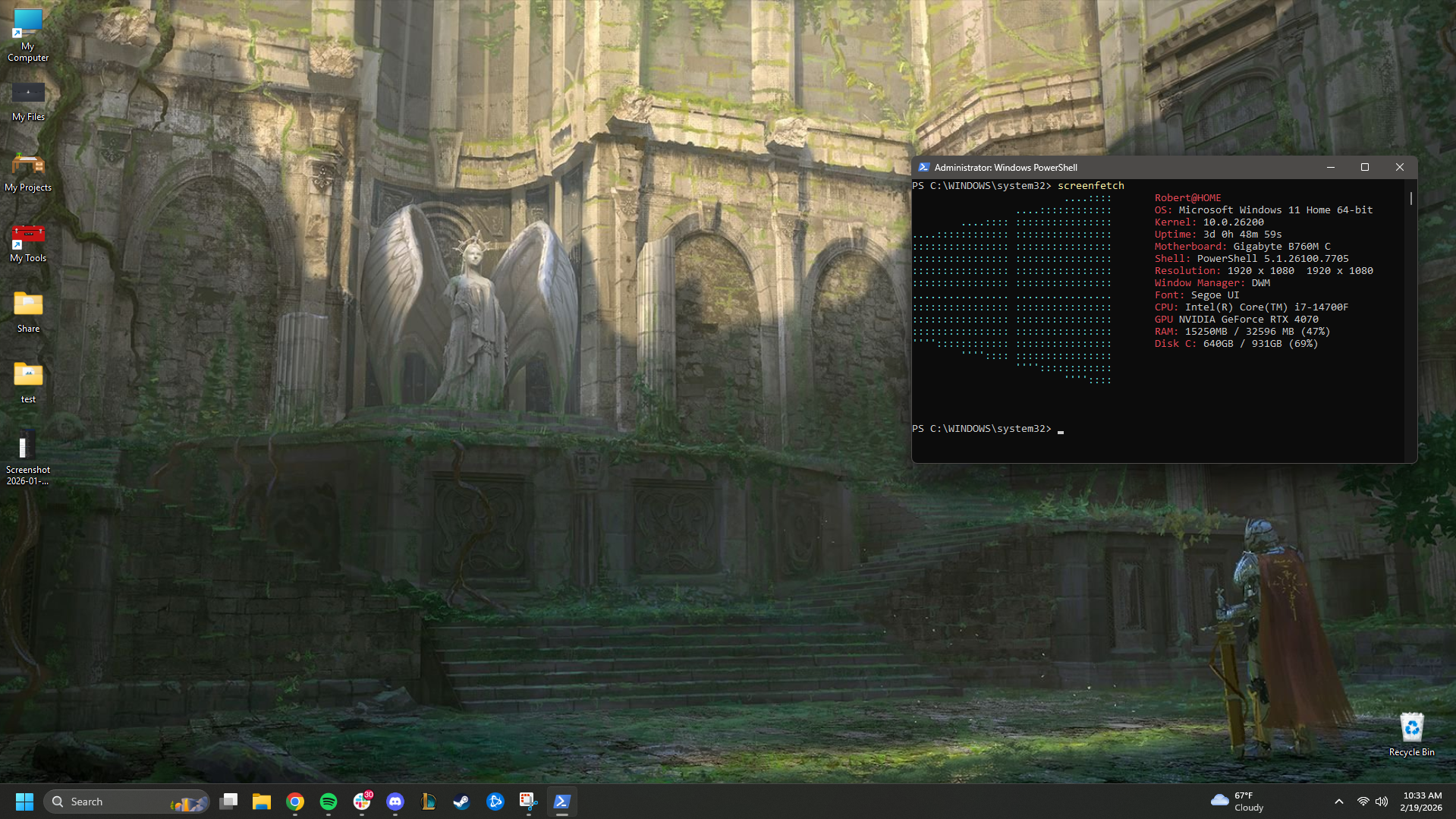Screen dimensions: 1456x819
Task: Click the Uptime line in PowerShell
Action: (1218, 235)
